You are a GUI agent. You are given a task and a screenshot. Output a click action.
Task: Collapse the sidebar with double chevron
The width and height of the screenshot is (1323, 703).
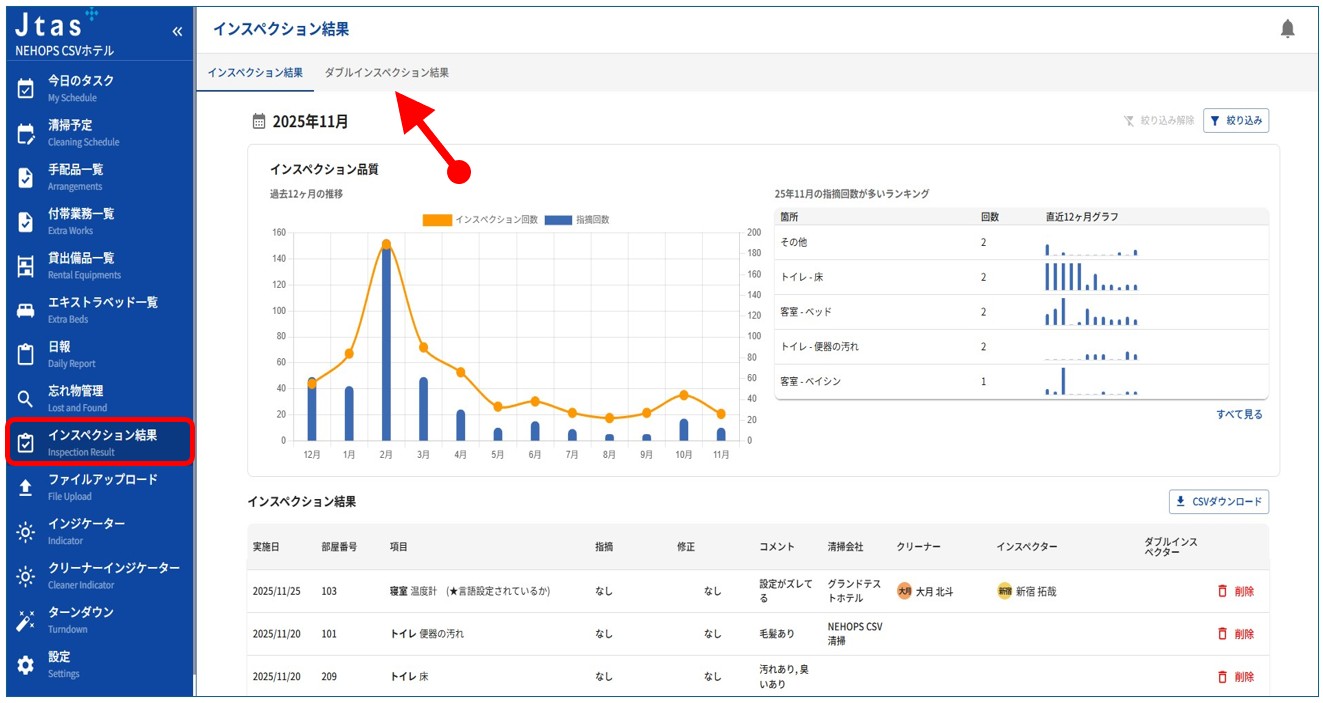pos(177,31)
